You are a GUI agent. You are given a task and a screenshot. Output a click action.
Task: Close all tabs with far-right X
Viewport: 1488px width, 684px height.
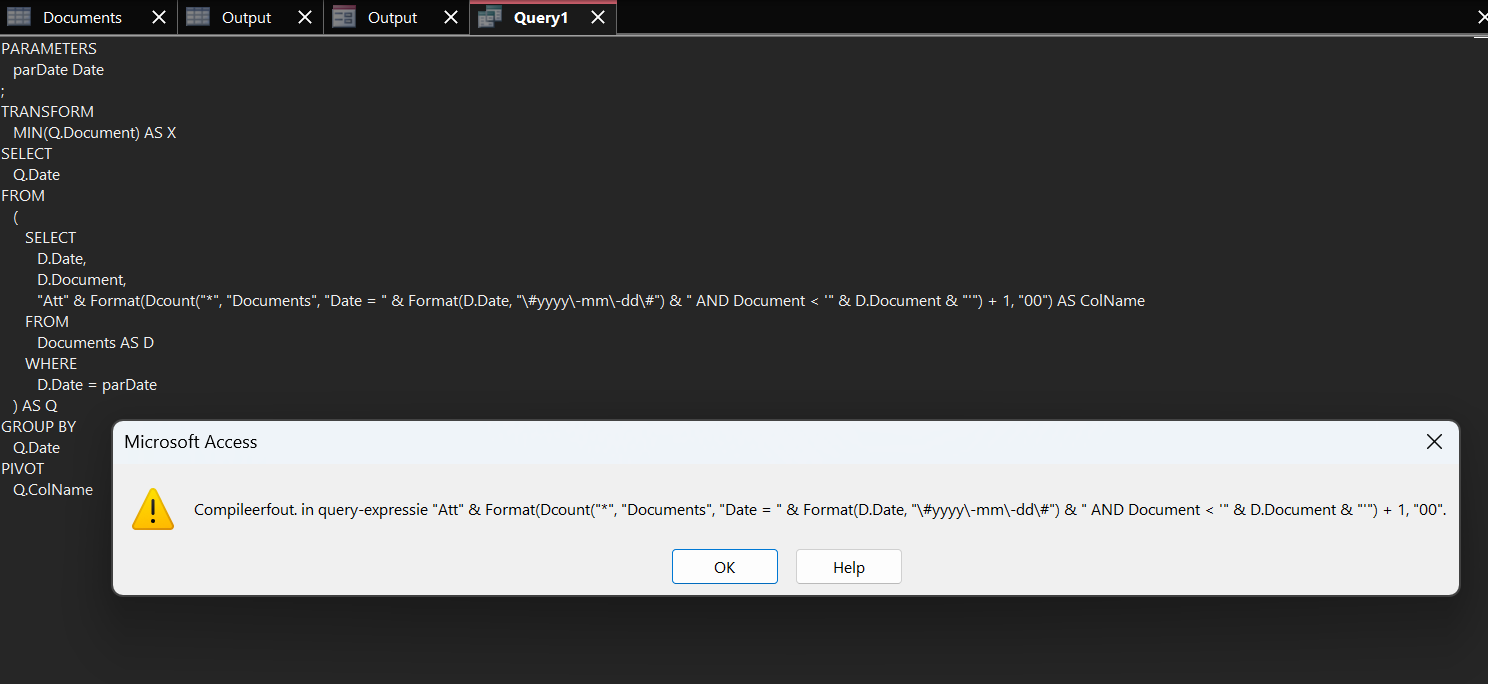coord(1482,18)
